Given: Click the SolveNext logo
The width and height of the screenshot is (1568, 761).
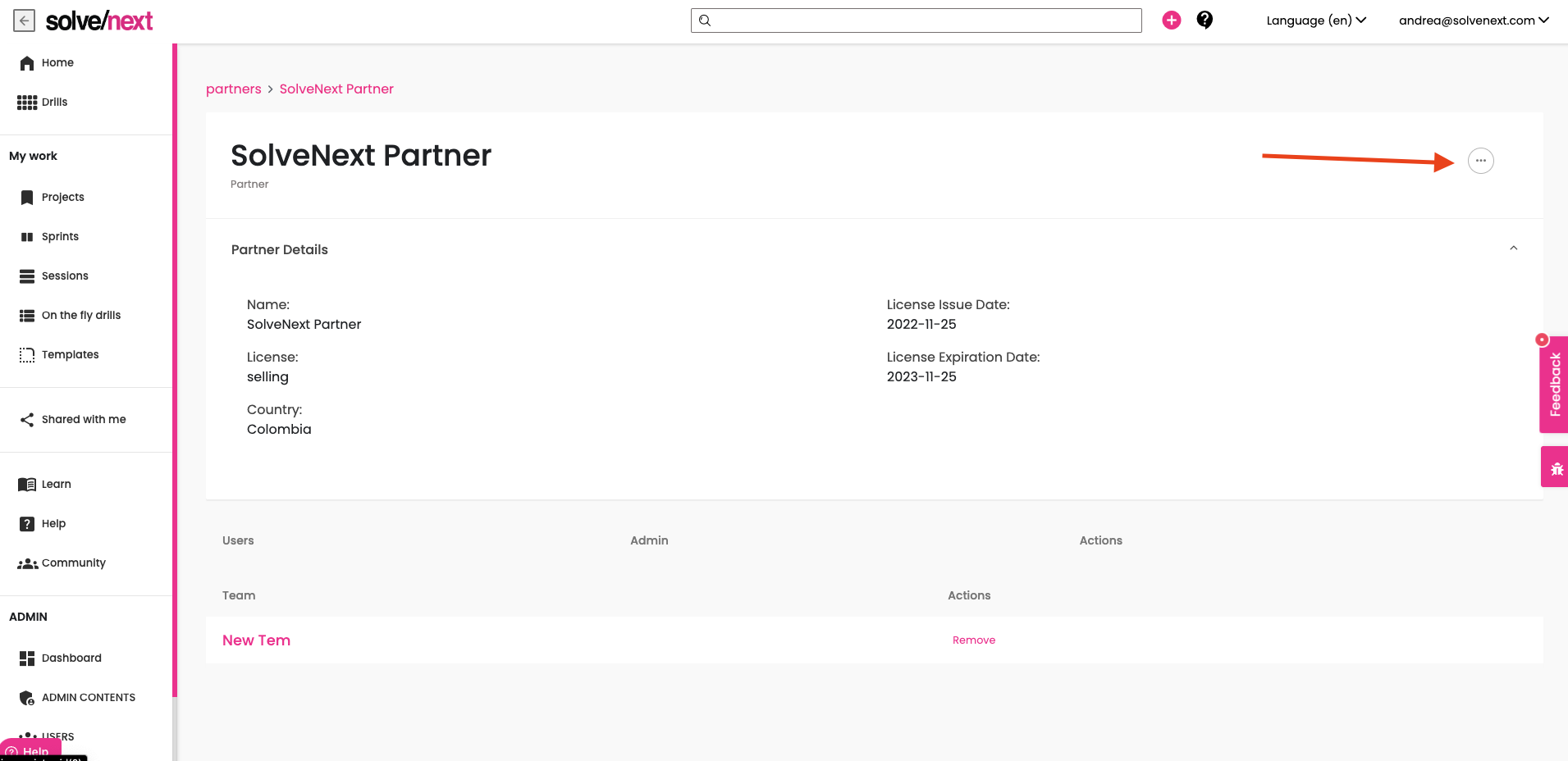Looking at the screenshot, I should (x=99, y=21).
